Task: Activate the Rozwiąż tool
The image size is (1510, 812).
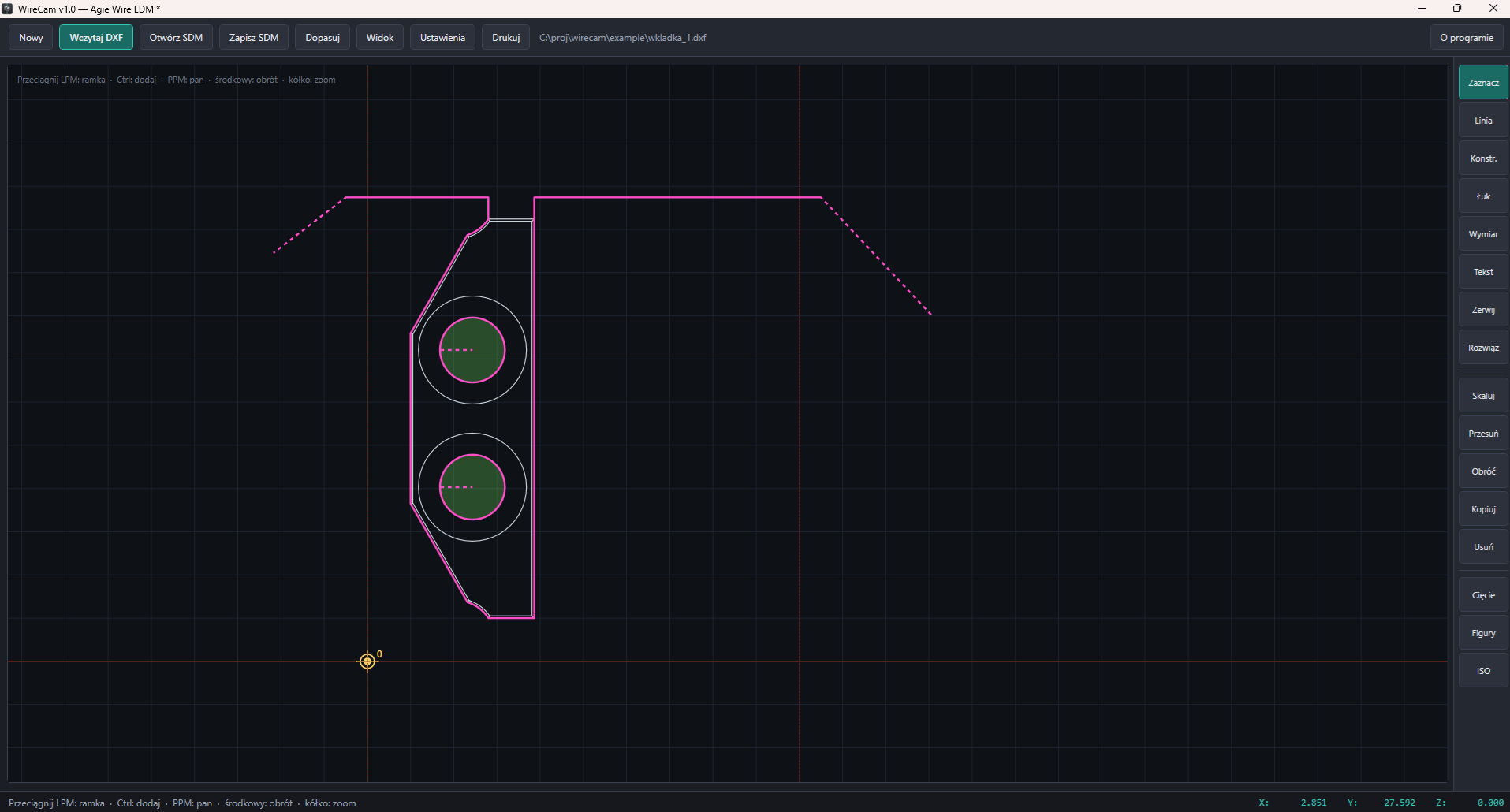Action: 1483,348
